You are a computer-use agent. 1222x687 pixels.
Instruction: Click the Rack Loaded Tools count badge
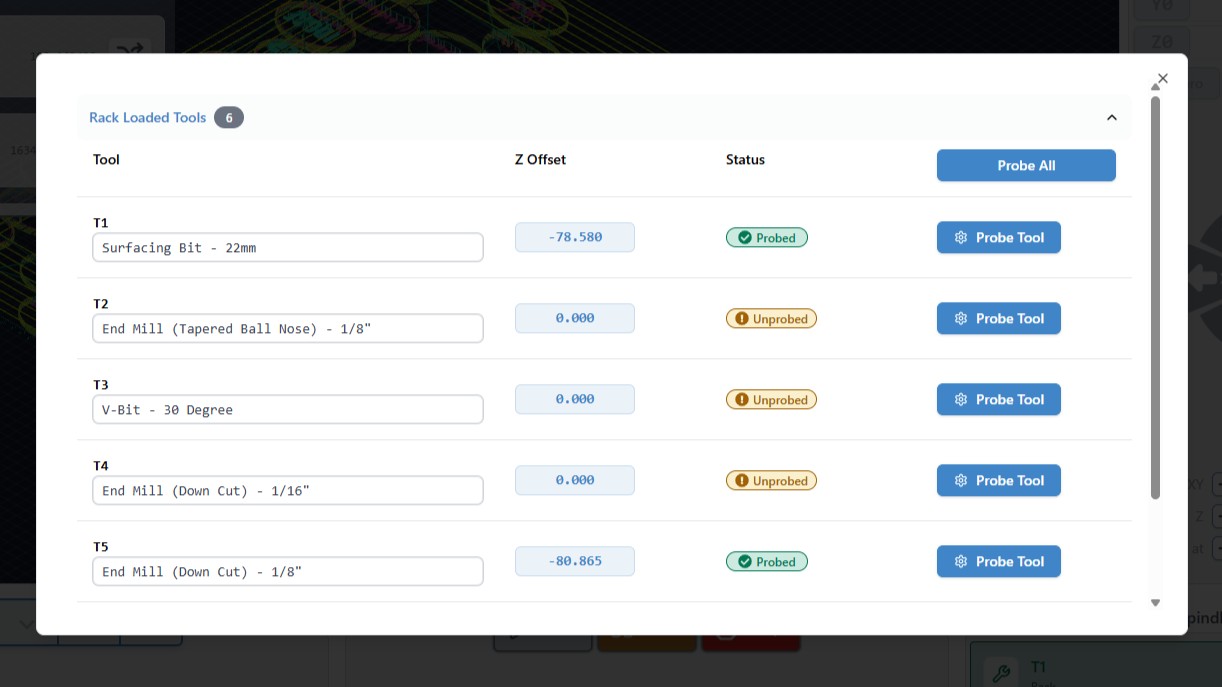228,118
